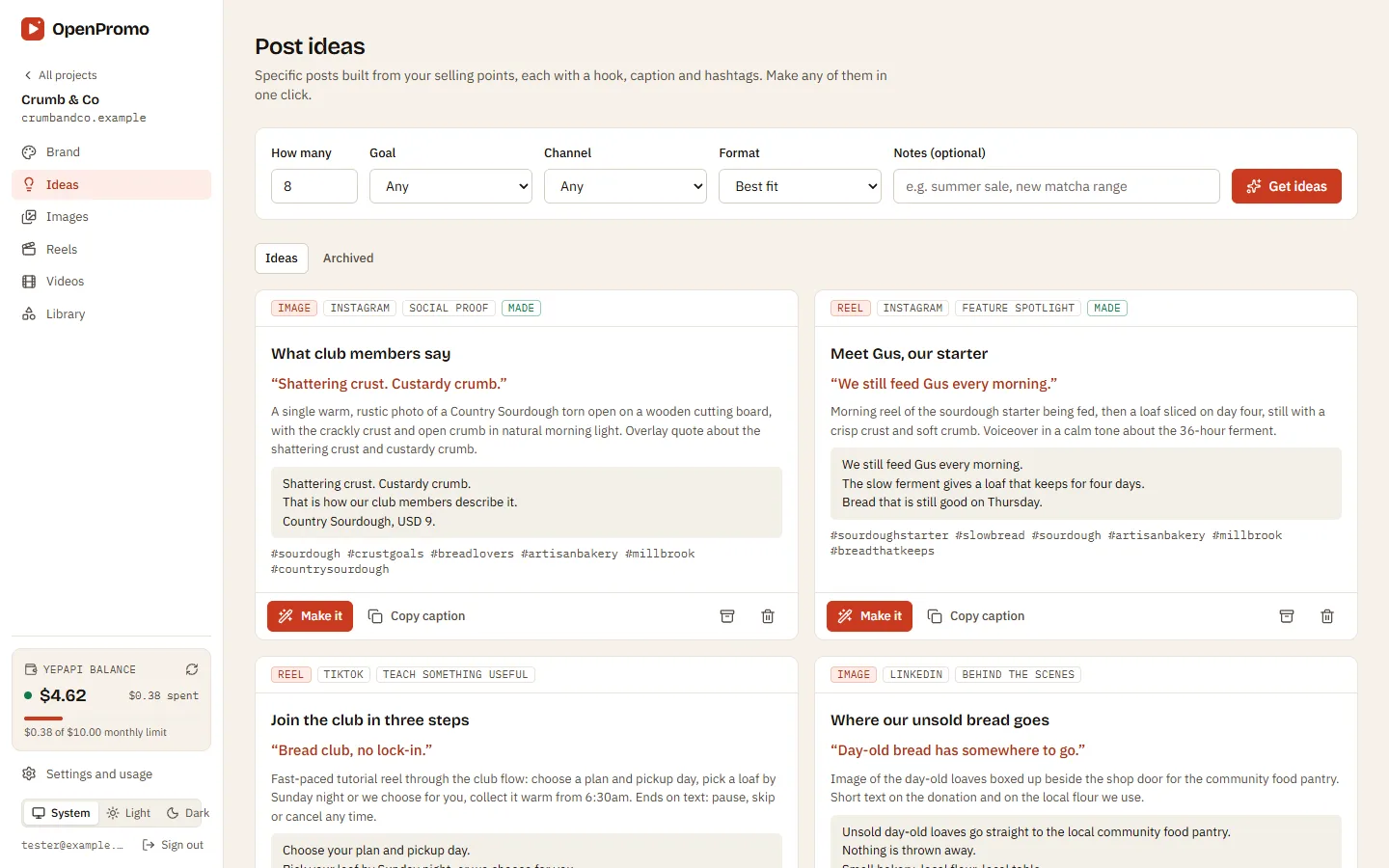Image resolution: width=1389 pixels, height=868 pixels.
Task: Click the OpenPromo logo icon
Action: click(33, 29)
